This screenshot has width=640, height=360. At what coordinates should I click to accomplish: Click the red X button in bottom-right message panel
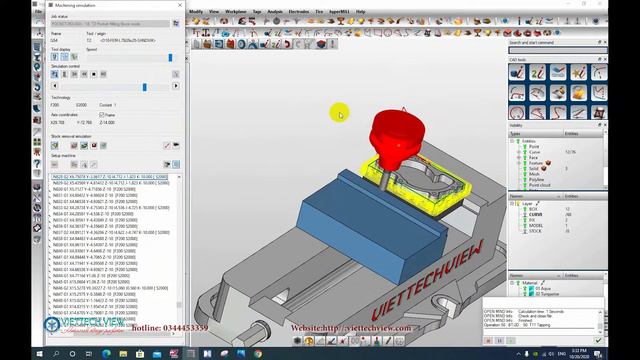point(488,340)
